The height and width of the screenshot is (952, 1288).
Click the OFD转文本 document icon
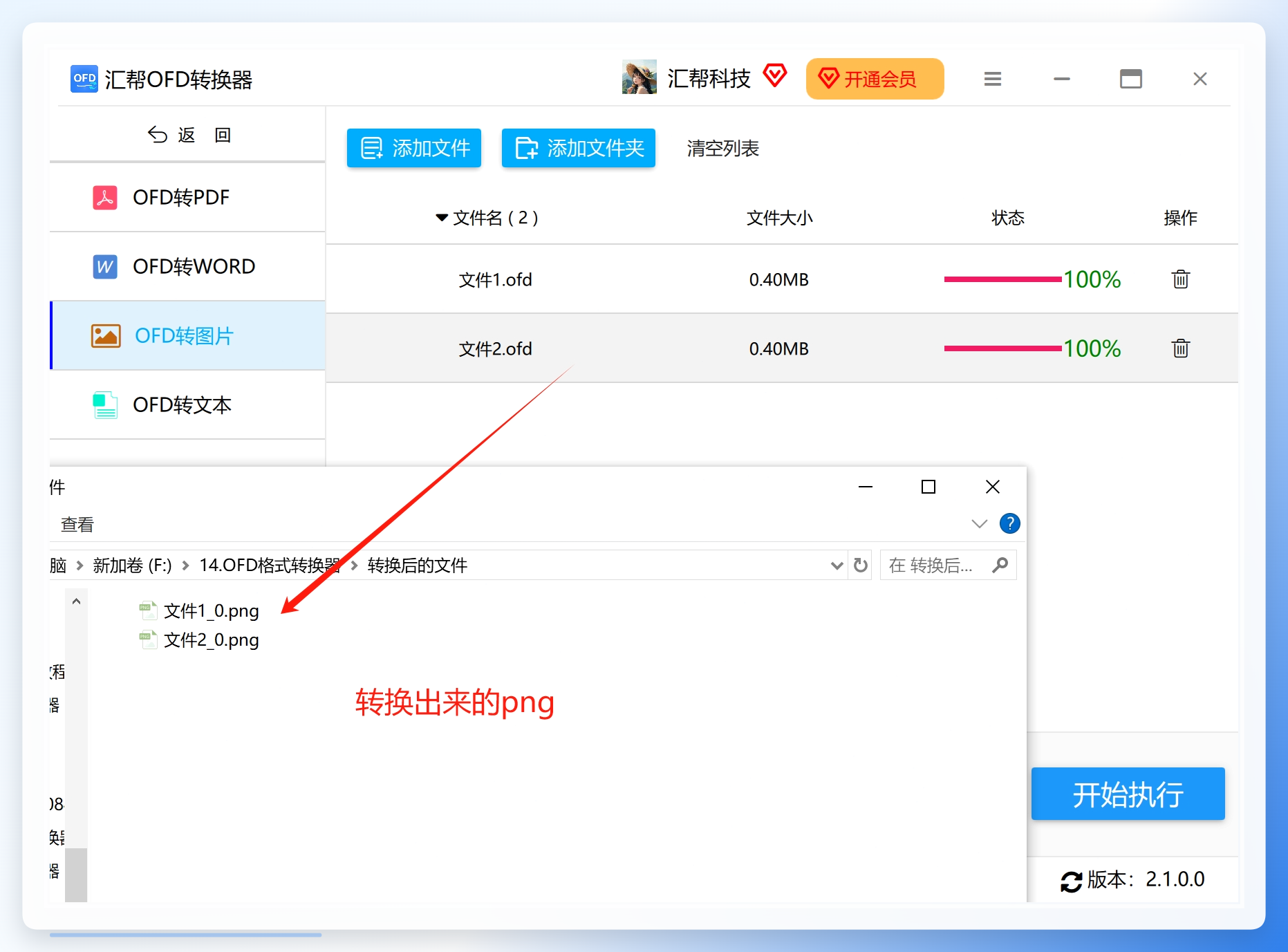(x=105, y=405)
